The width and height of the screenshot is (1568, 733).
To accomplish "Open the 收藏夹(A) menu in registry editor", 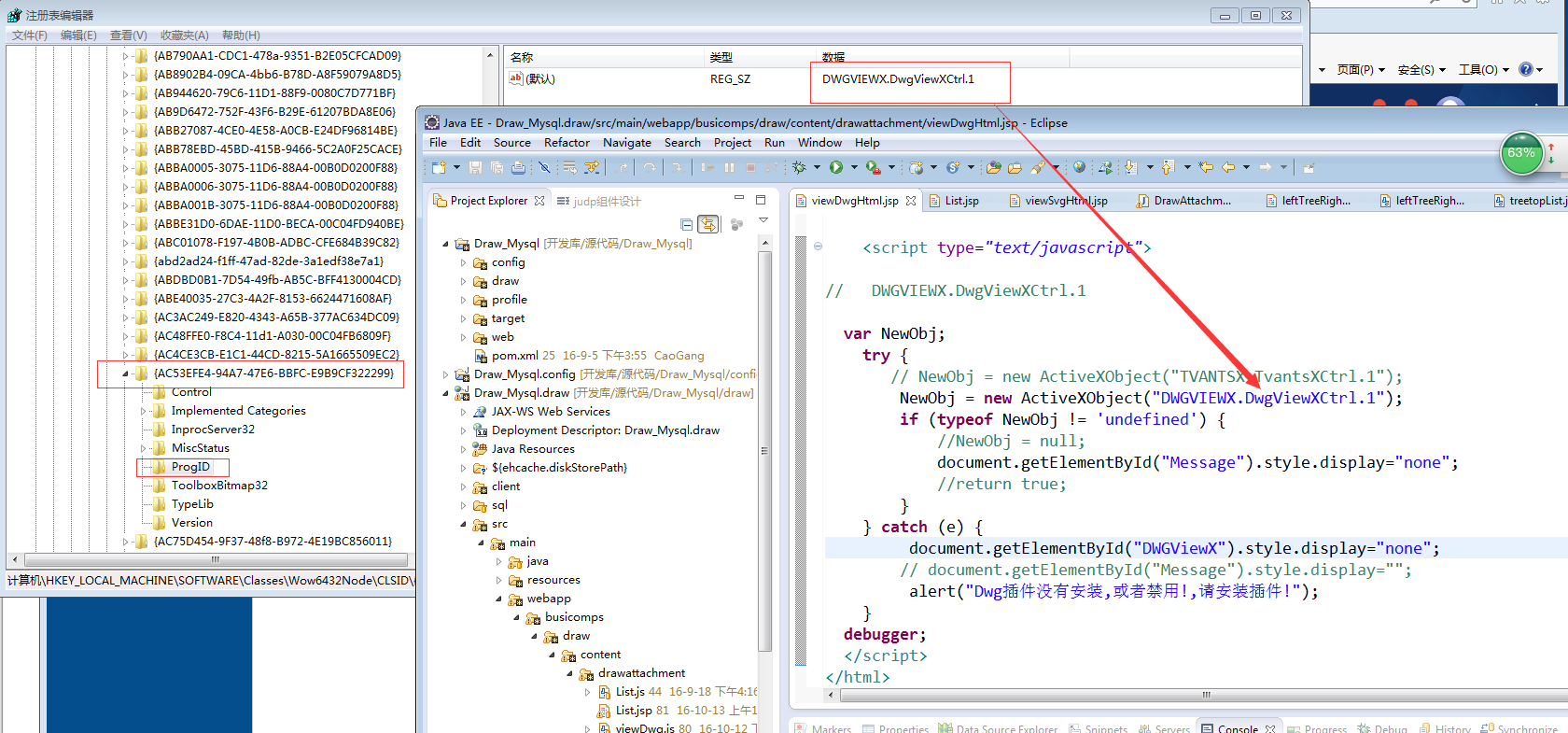I will coord(184,35).
